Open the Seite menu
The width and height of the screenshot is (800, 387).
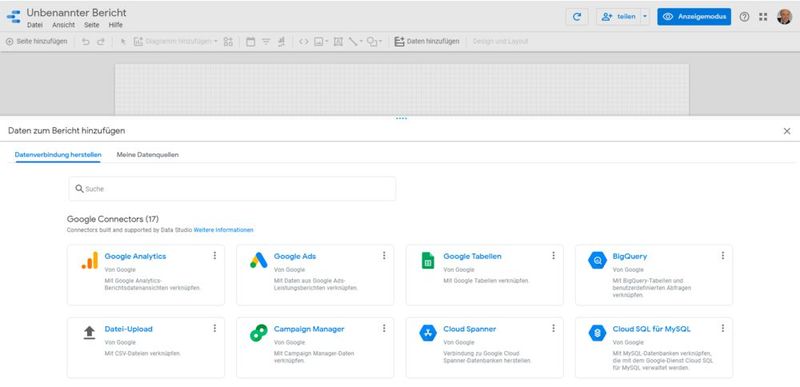pyautogui.click(x=92, y=25)
